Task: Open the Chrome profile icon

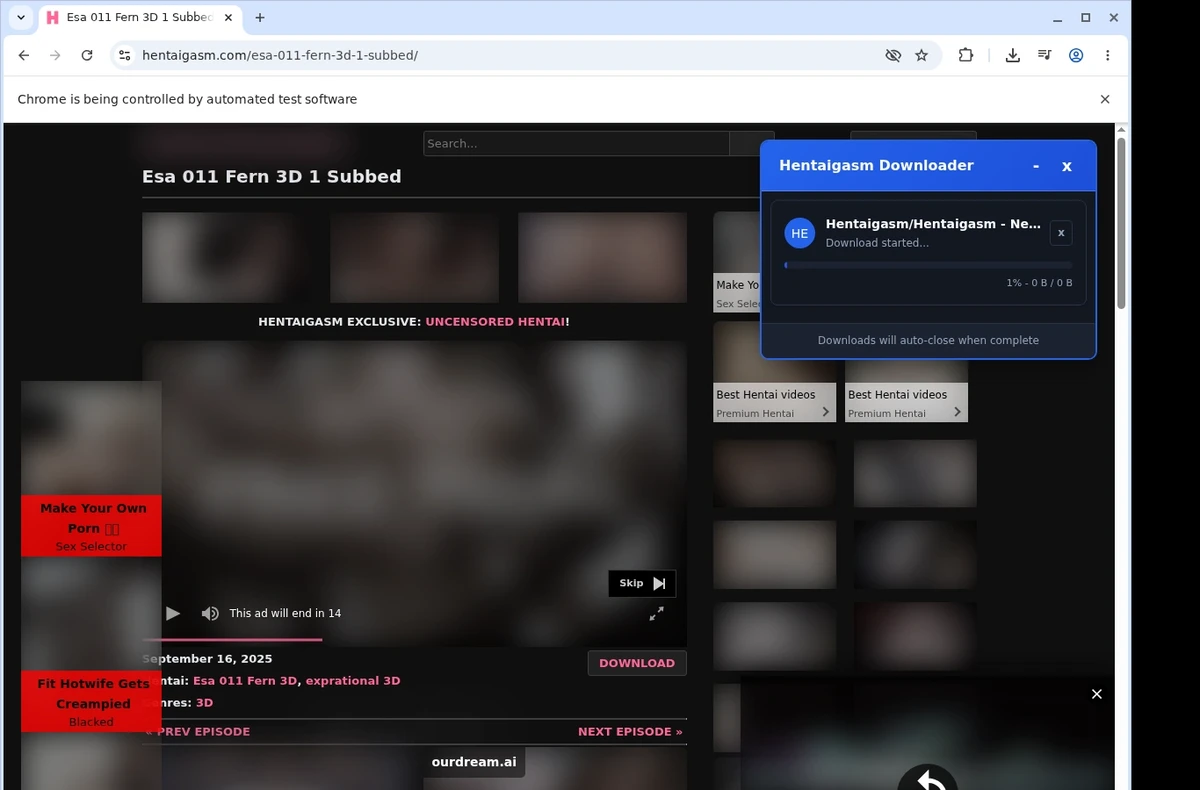Action: tap(1076, 55)
